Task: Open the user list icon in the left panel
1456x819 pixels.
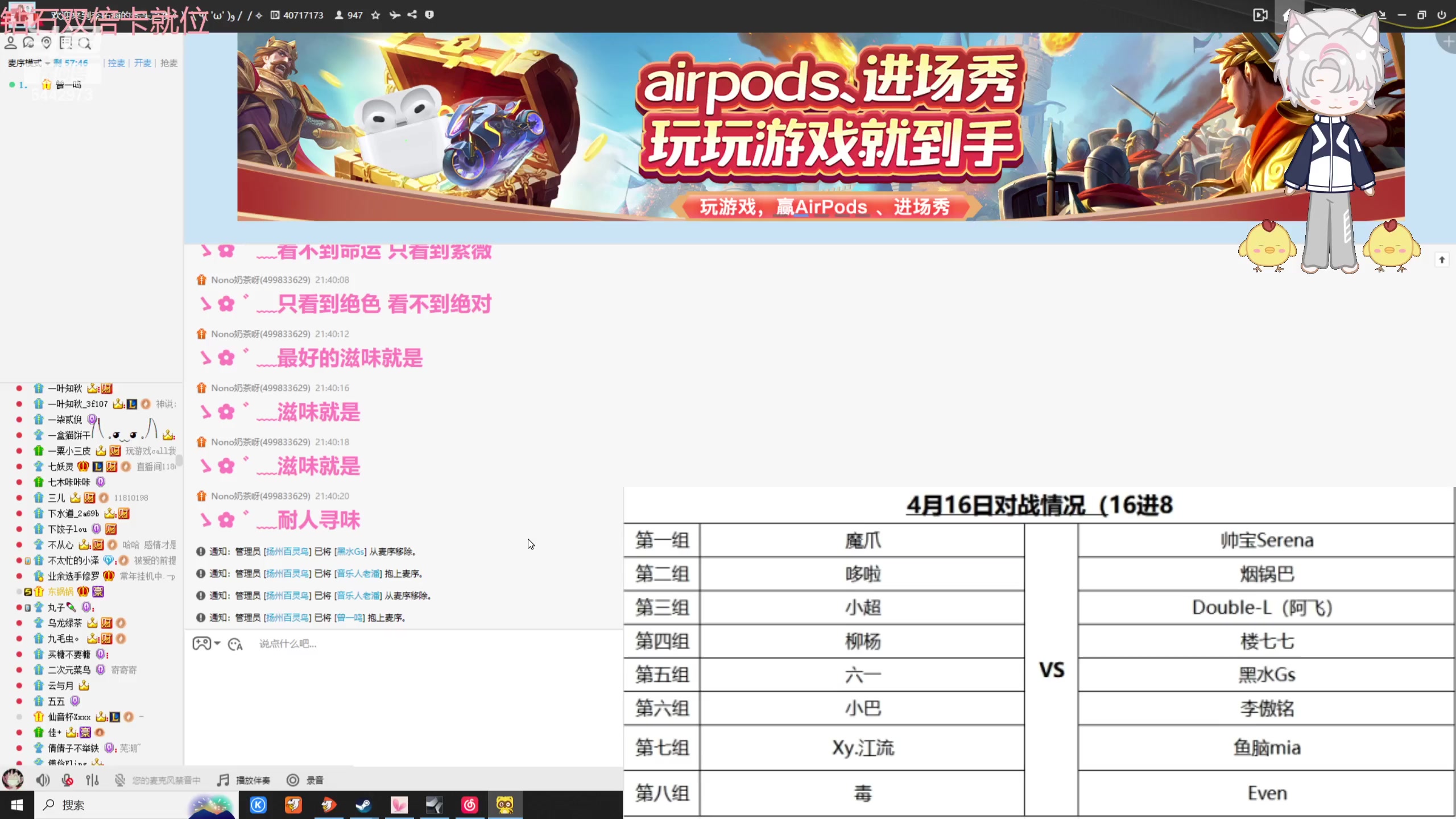Action: pos(10,43)
